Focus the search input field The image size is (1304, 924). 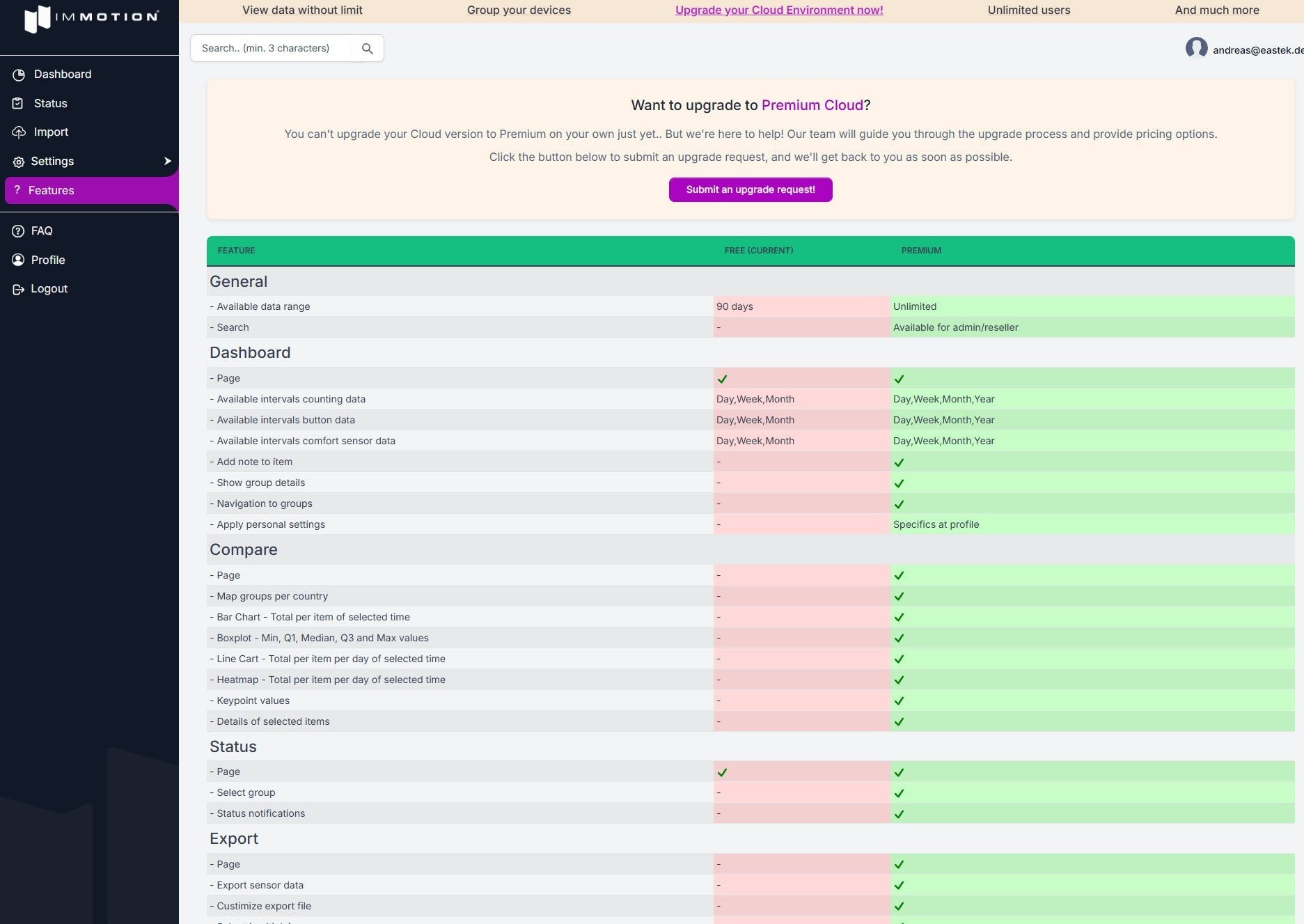coord(272,48)
